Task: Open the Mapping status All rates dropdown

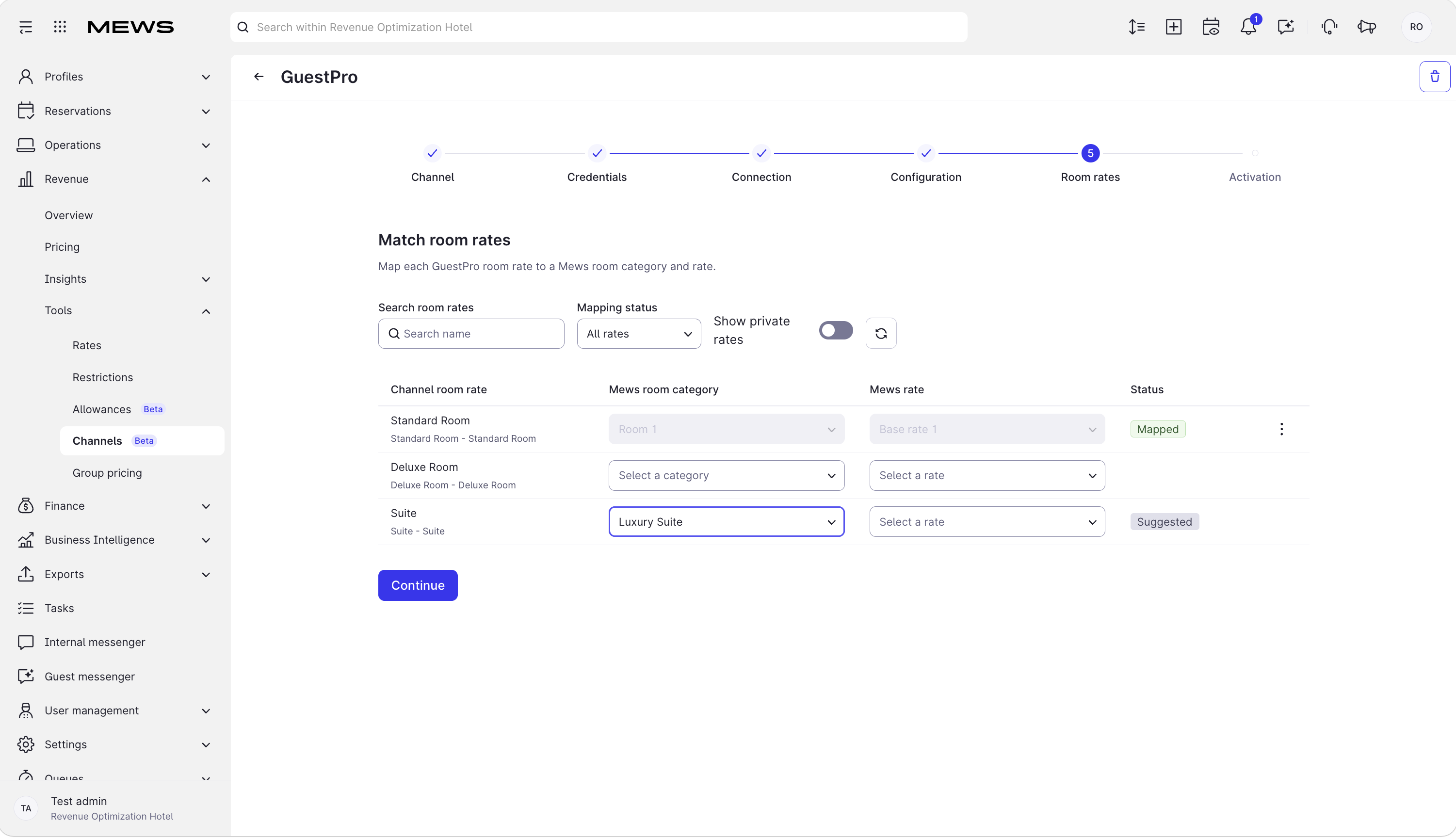Action: [x=638, y=334]
